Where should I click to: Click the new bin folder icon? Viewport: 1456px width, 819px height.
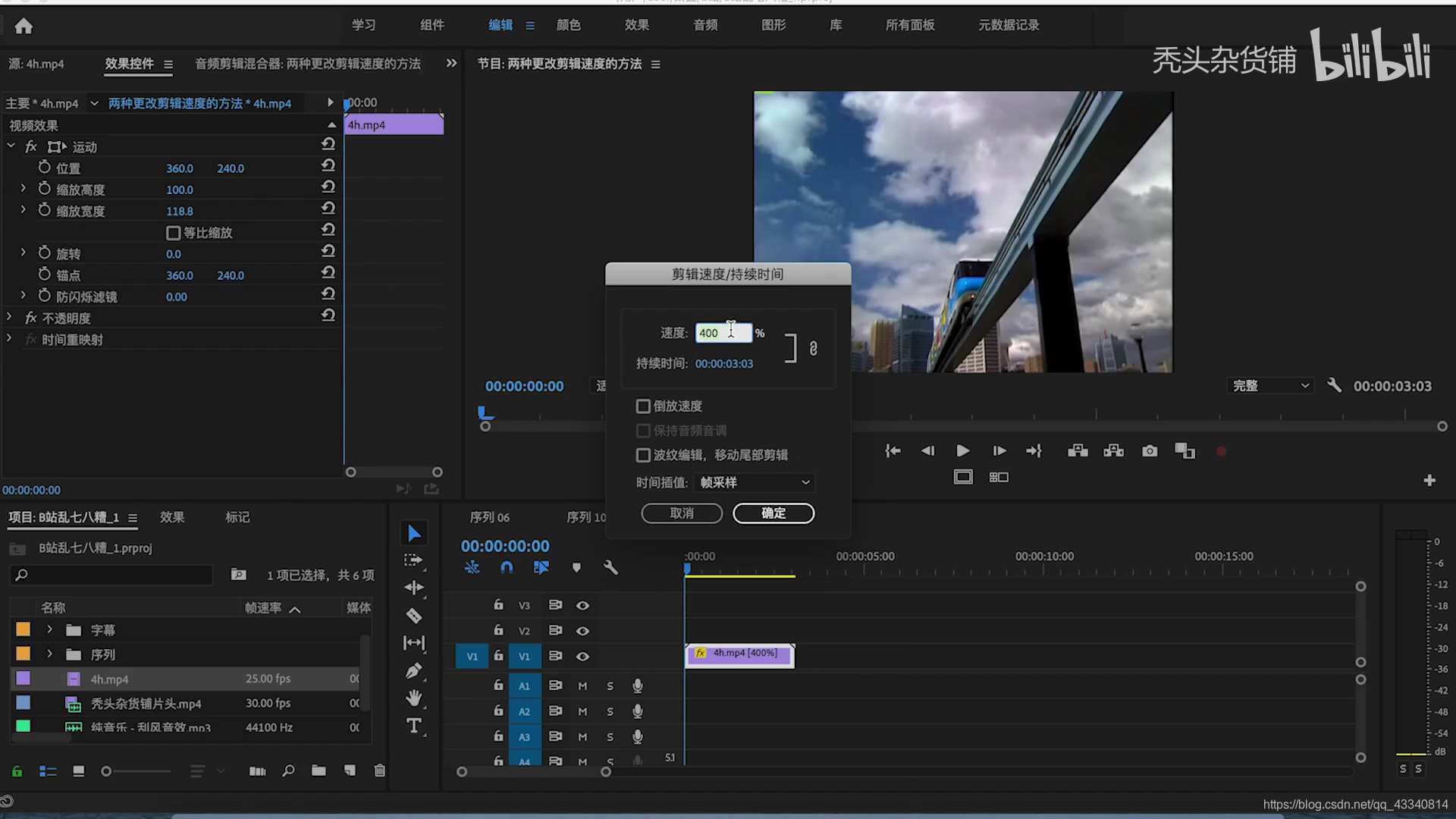click(318, 771)
